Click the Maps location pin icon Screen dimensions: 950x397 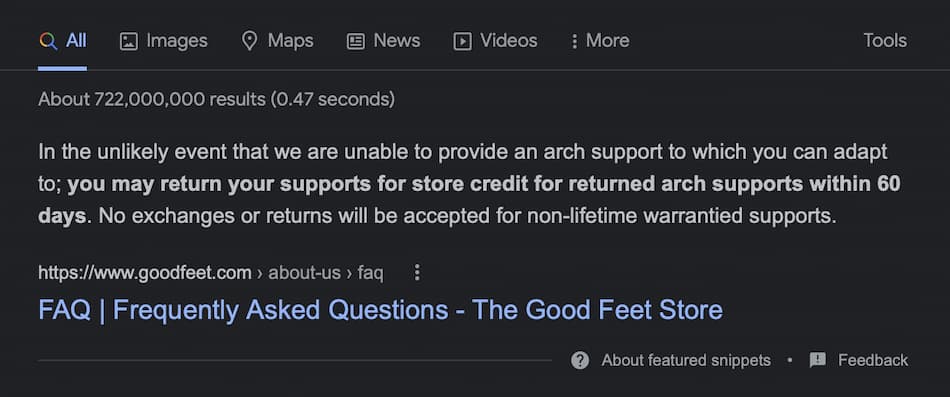pos(249,41)
